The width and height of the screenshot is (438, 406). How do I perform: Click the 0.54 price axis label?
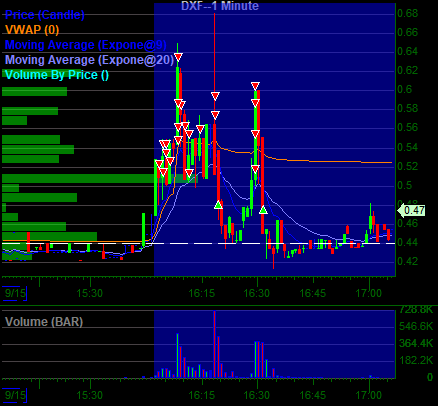407,147
